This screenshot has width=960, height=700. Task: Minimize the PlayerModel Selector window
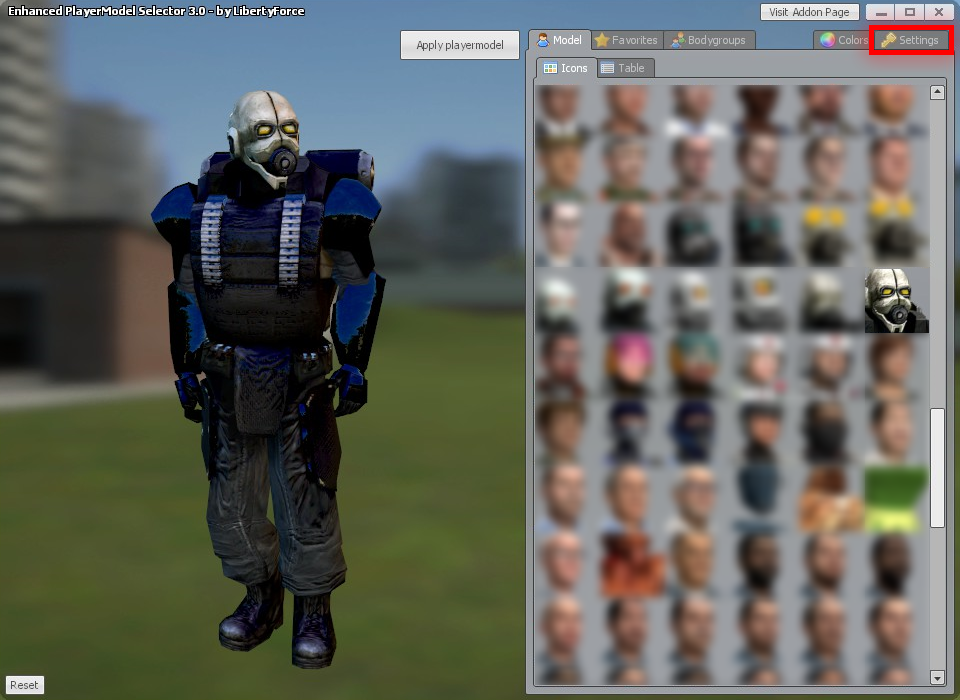pyautogui.click(x=881, y=12)
